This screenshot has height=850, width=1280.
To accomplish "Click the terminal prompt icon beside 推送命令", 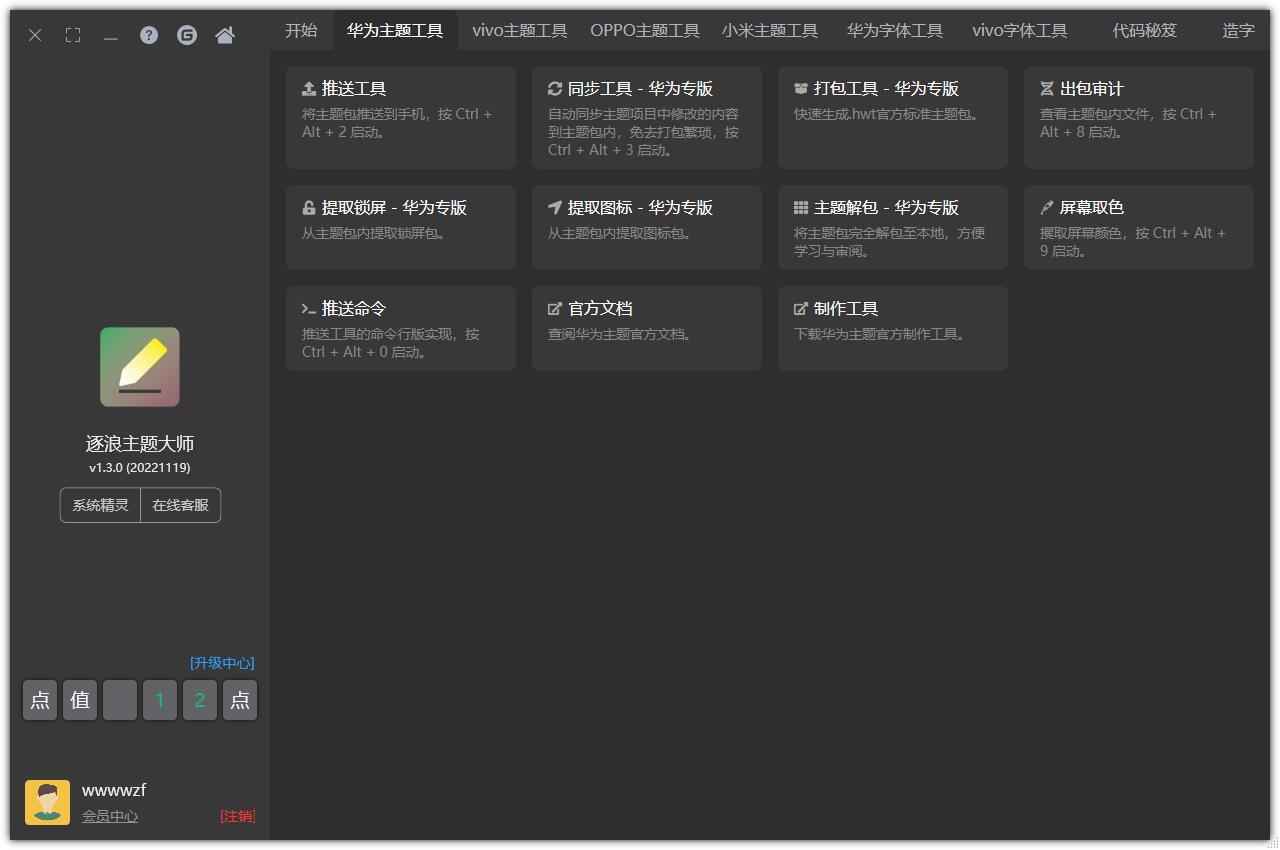I will [x=309, y=309].
